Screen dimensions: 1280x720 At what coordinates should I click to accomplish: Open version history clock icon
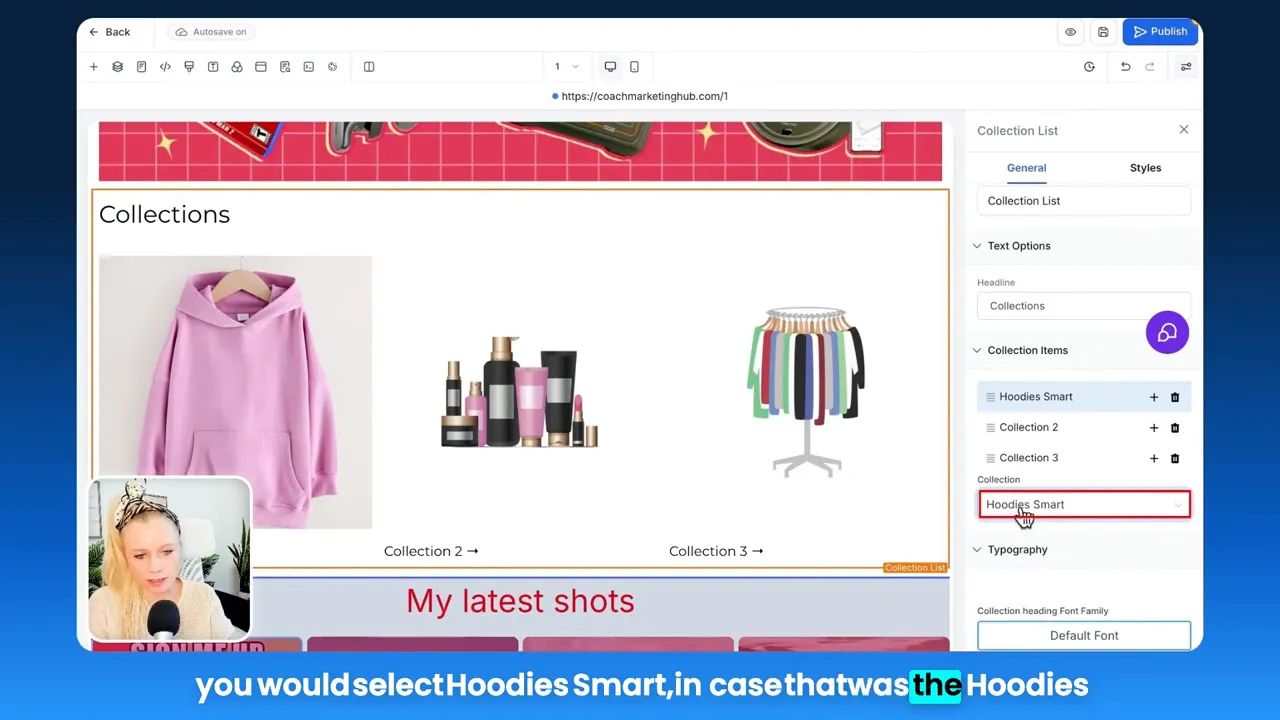1089,67
